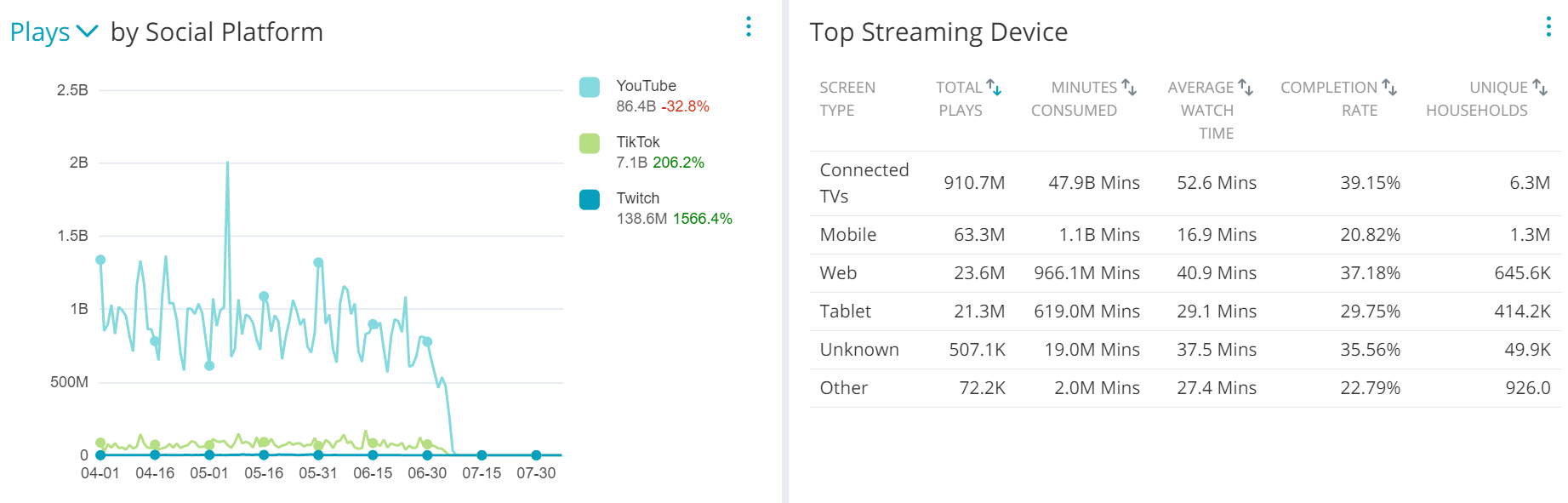Toggle TikTok series in chart legend

click(x=638, y=142)
